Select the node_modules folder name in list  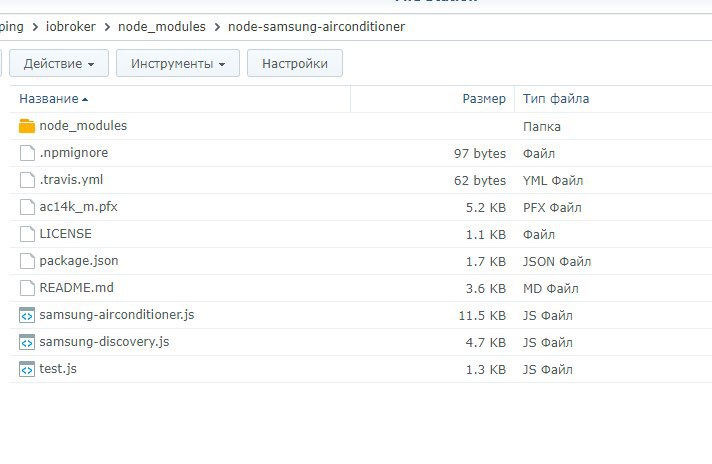(83, 126)
